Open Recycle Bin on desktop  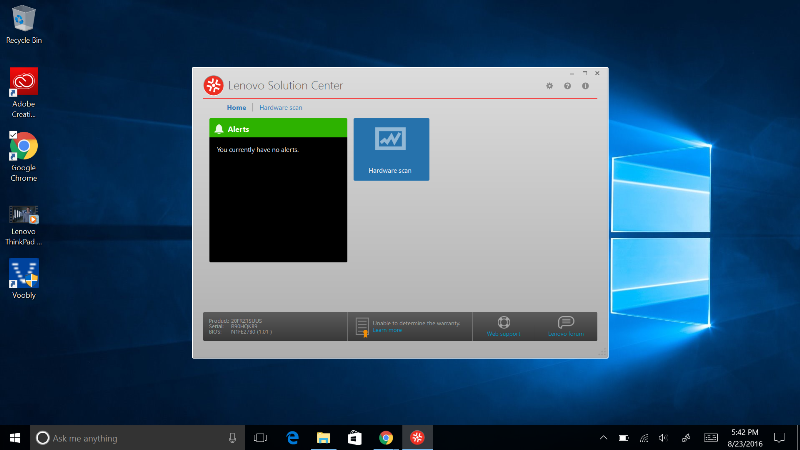pos(23,24)
